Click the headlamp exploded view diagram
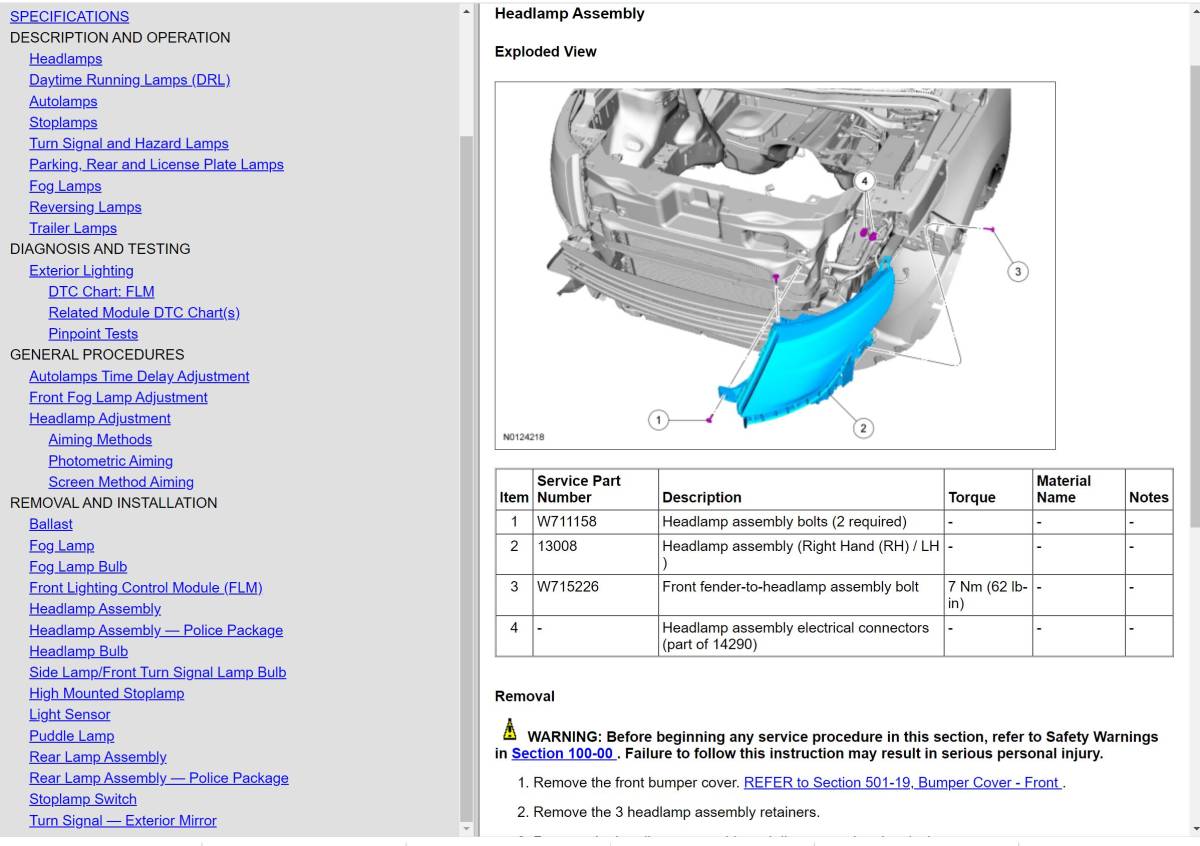1200x846 pixels. (x=775, y=265)
